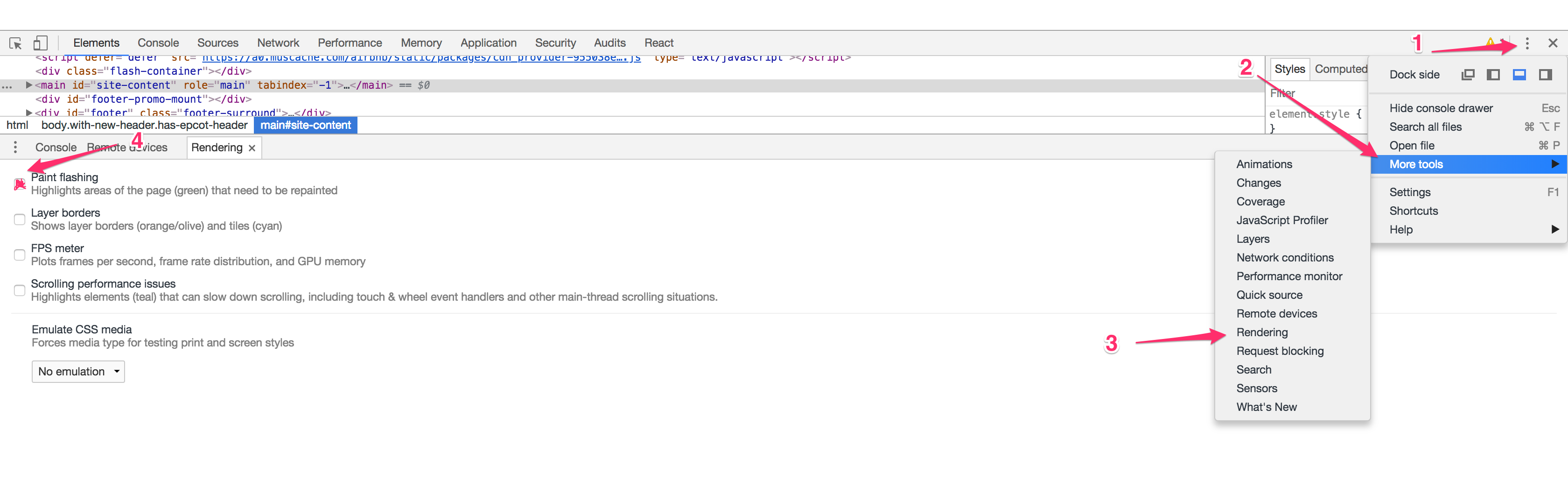The width and height of the screenshot is (1568, 480).
Task: Click the html breadcrumb
Action: pos(17,126)
